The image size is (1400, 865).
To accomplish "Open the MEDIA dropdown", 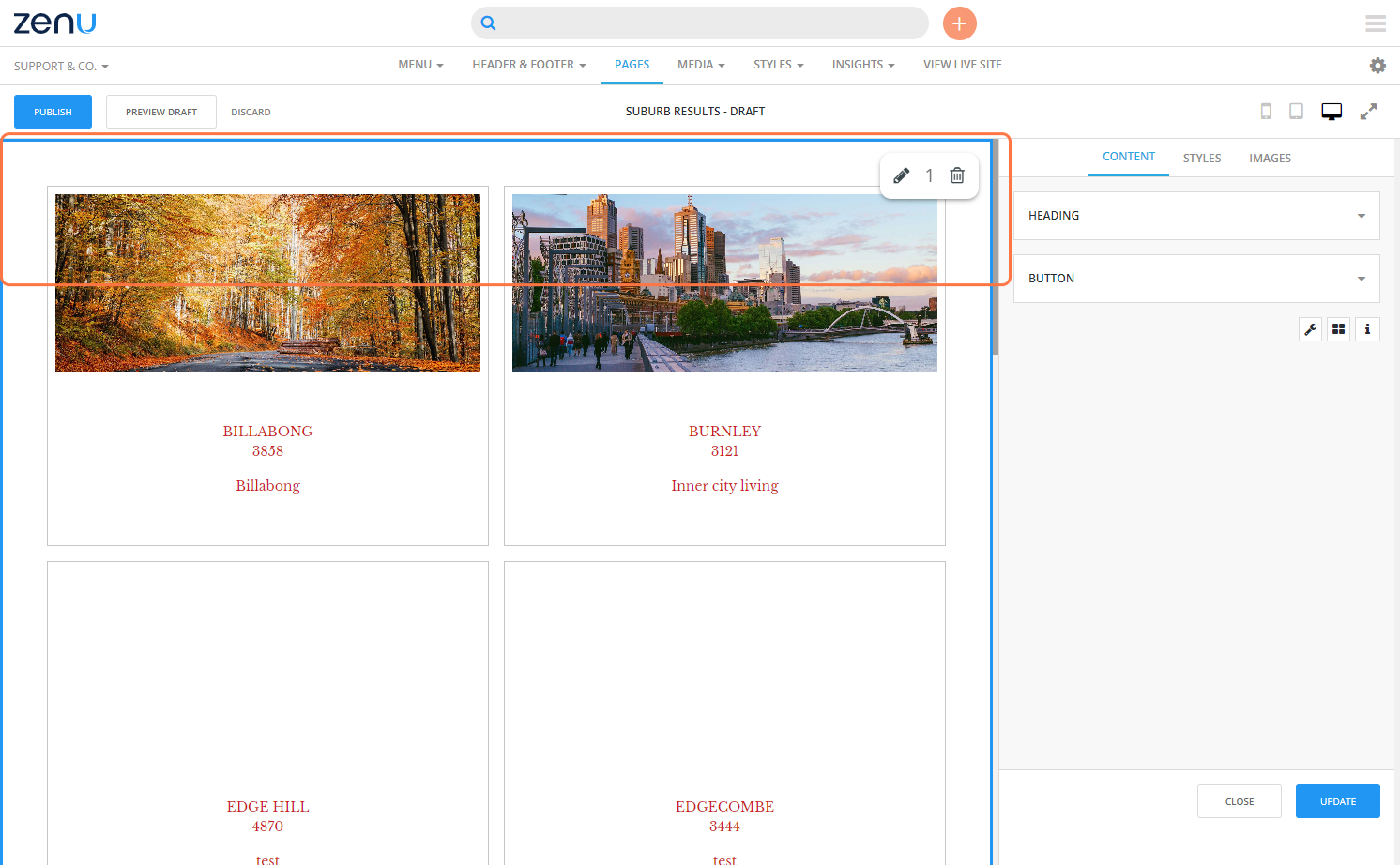I will click(701, 65).
